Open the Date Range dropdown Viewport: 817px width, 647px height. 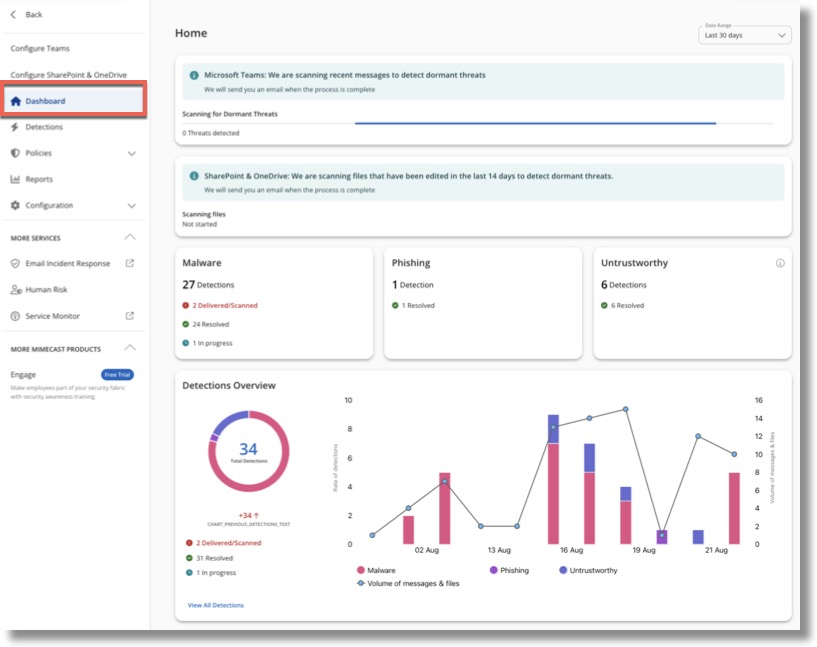click(743, 34)
